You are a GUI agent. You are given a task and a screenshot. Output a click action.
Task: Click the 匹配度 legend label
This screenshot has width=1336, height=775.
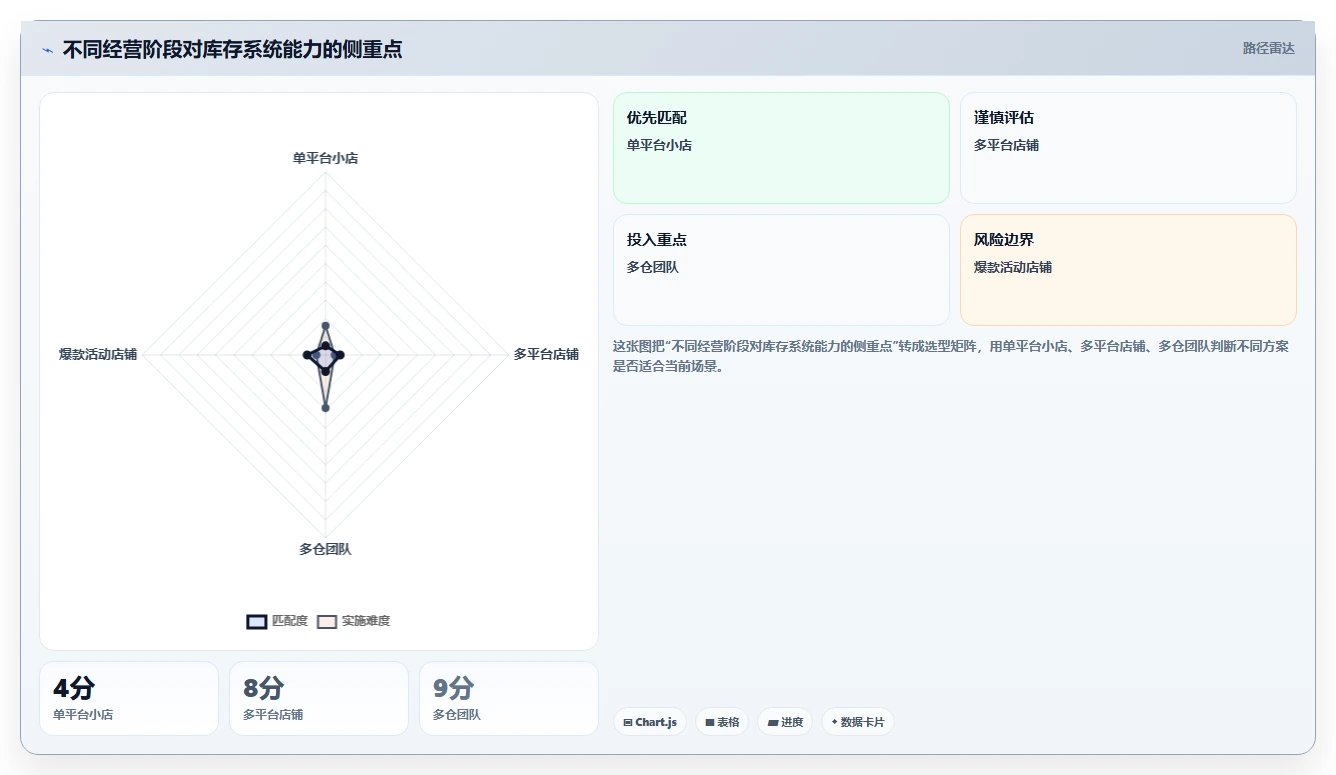click(x=290, y=621)
